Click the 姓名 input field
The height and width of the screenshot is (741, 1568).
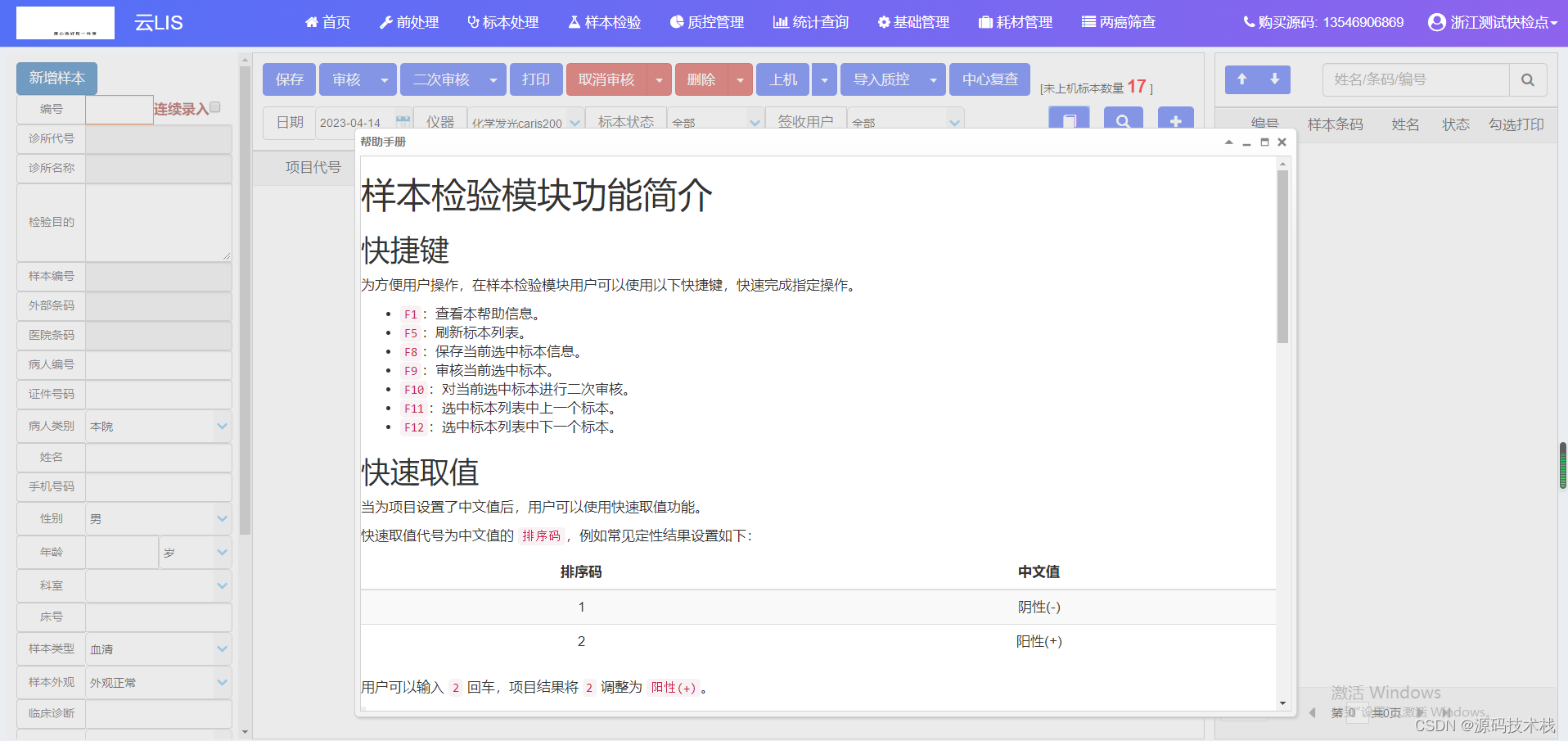click(159, 457)
